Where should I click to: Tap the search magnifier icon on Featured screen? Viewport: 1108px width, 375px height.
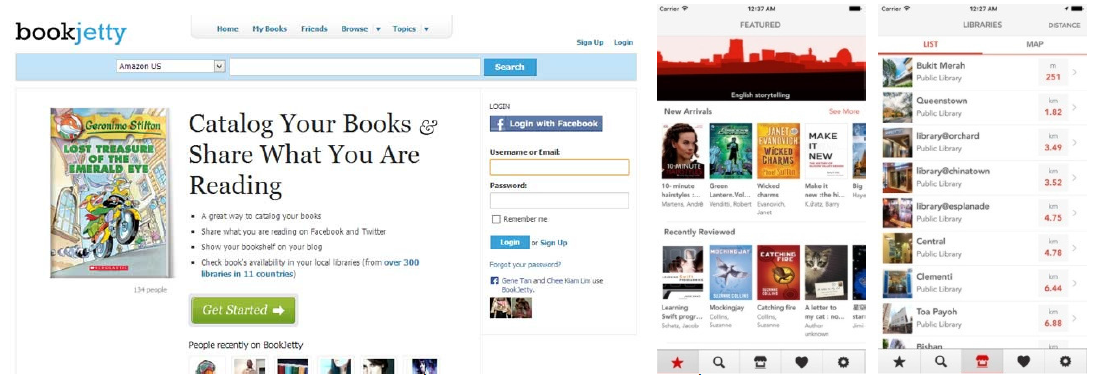[719, 362]
